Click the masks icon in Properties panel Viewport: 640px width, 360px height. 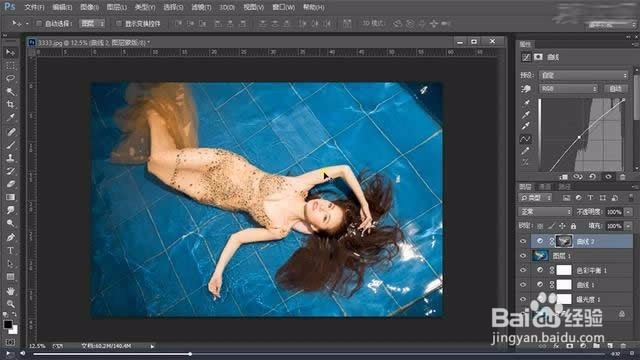click(538, 57)
